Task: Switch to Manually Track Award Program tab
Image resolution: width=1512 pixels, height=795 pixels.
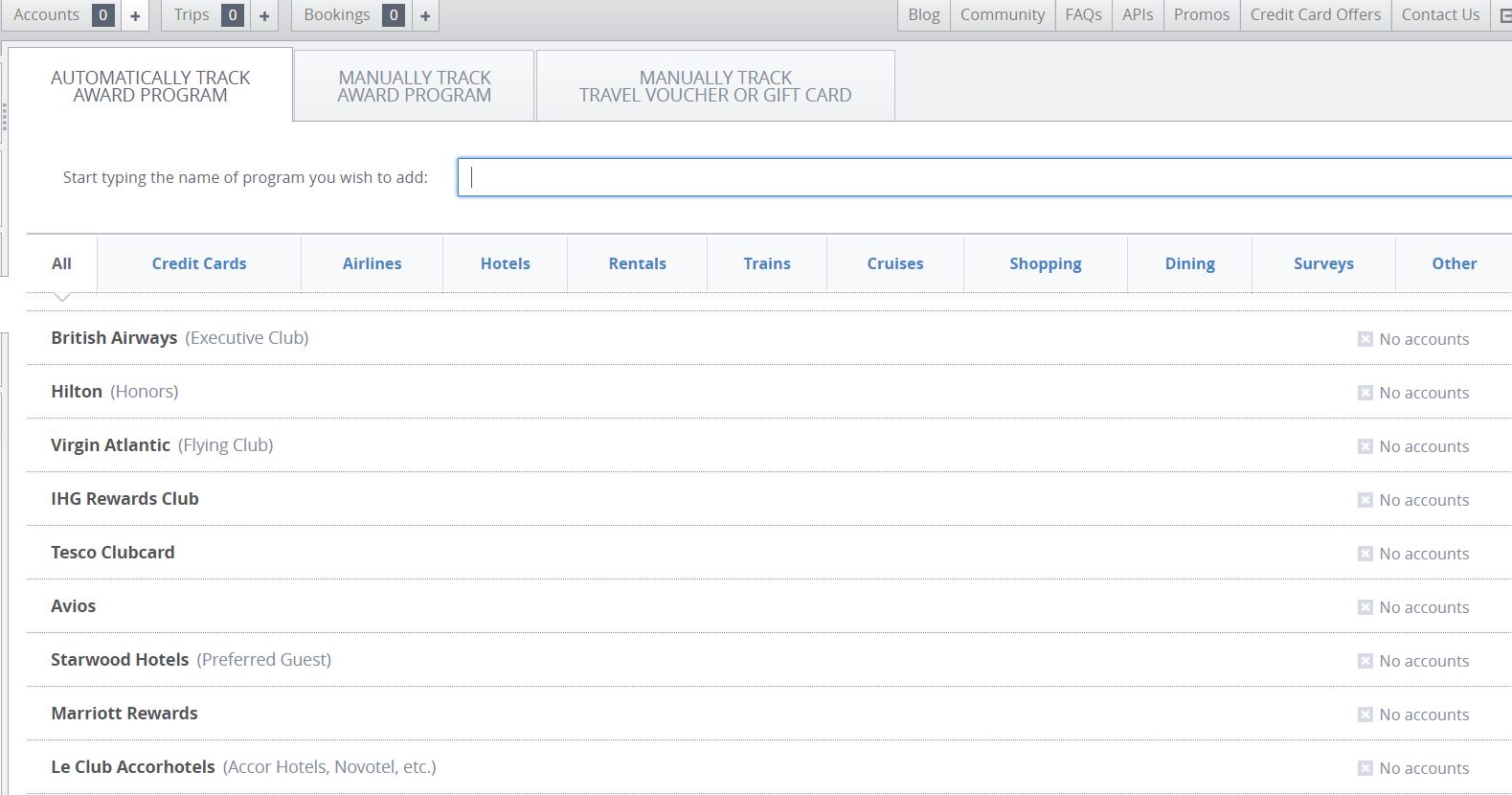Action: coord(414,86)
